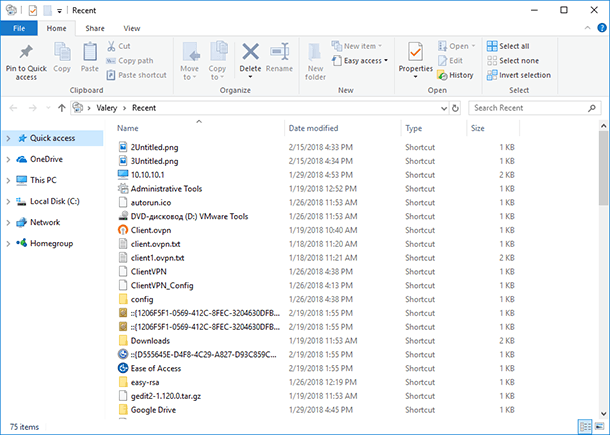The image size is (610, 435).
Task: Open Recent locations dropdown arrow
Action: 48,108
